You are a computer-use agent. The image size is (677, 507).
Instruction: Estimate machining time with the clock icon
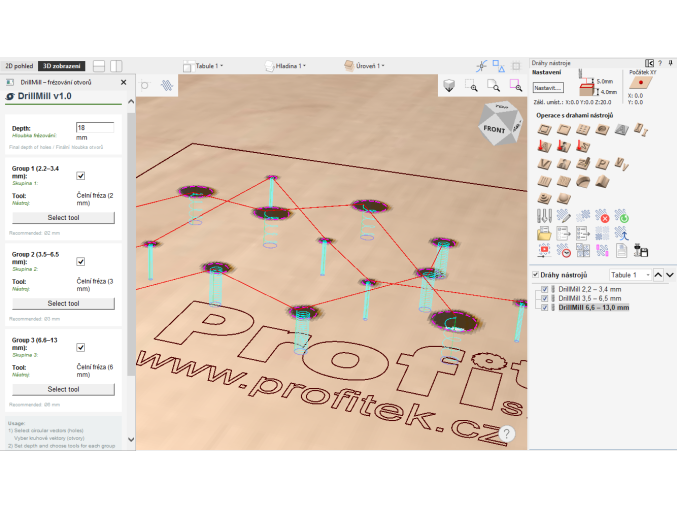[x=563, y=250]
